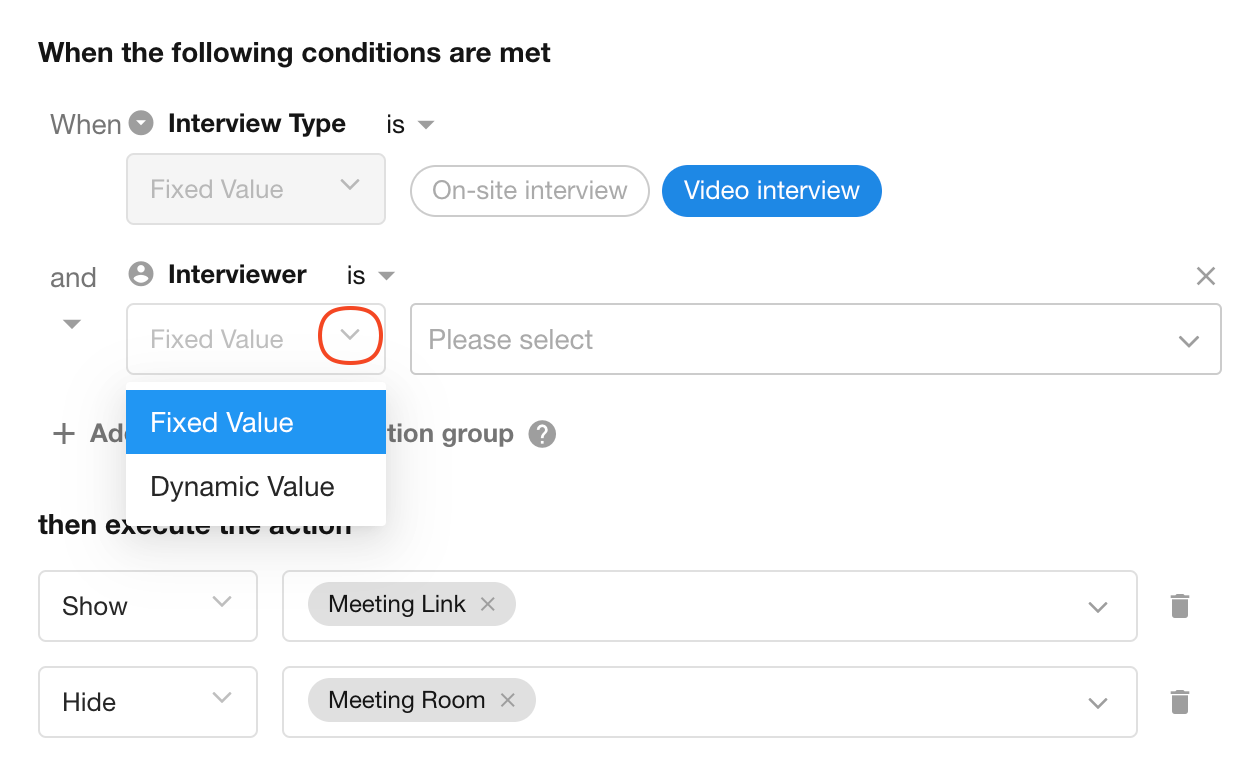This screenshot has height=776, width=1246.
Task: Expand the and/or logic dropdown
Action: 72,323
